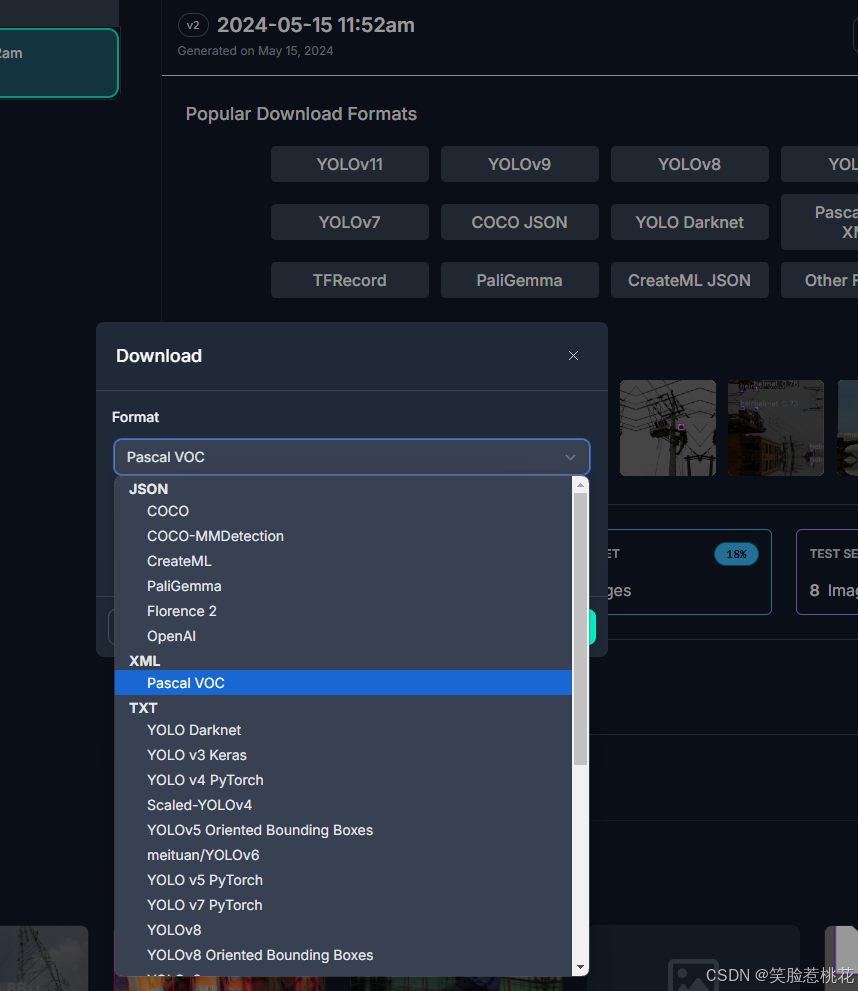Click the YOLOv11 popular format button
Viewport: 858px width, 991px height.
(349, 164)
